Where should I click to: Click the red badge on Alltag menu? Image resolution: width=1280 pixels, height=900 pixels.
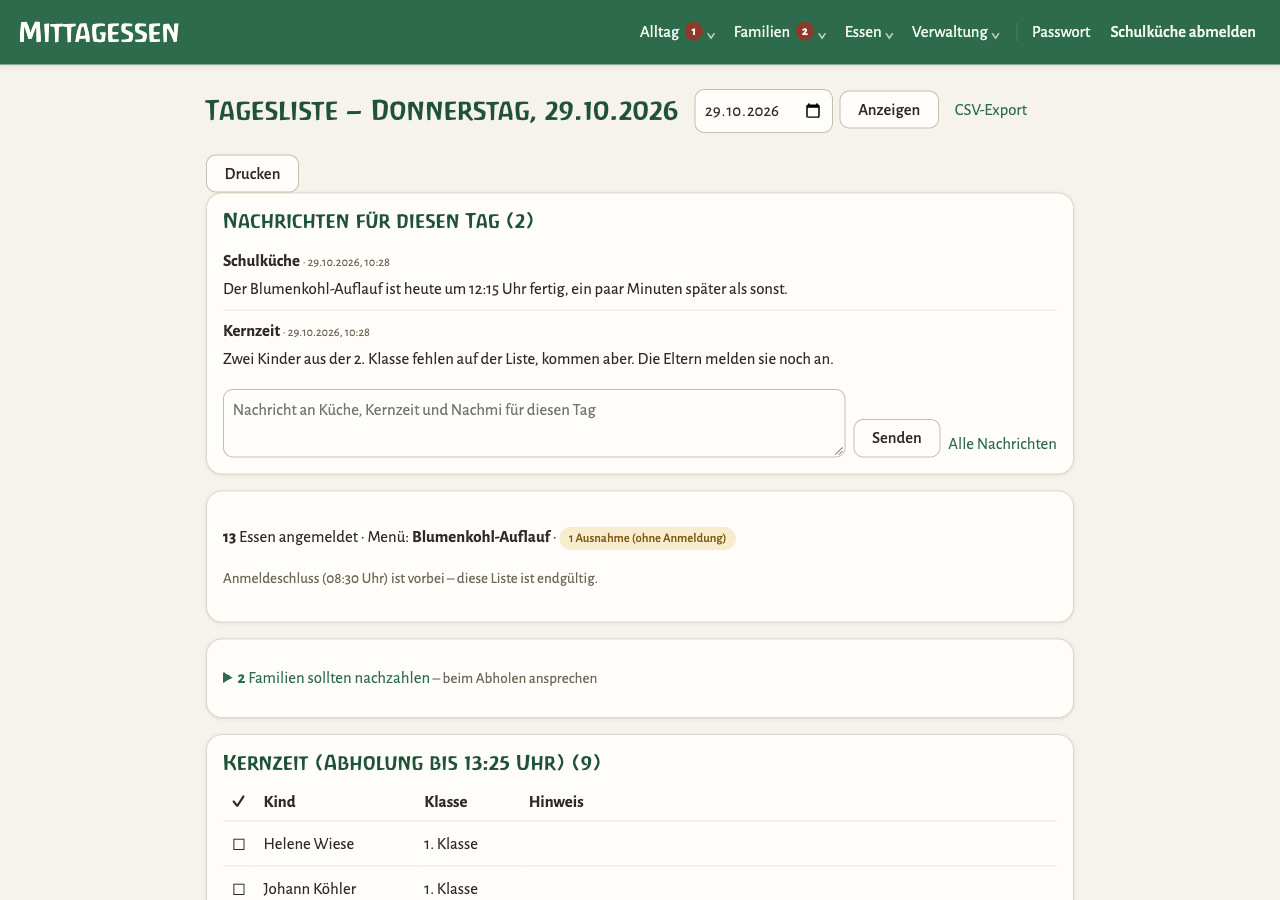click(x=694, y=31)
